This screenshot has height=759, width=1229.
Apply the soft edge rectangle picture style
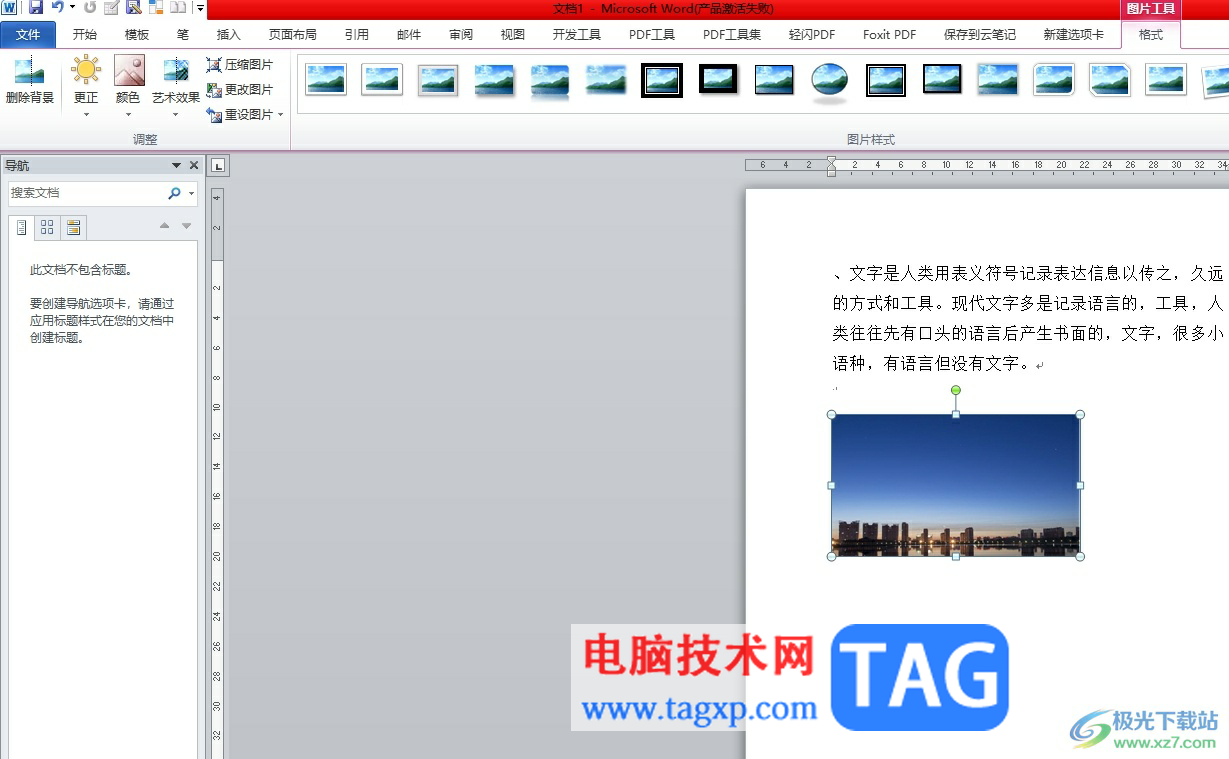coord(606,80)
